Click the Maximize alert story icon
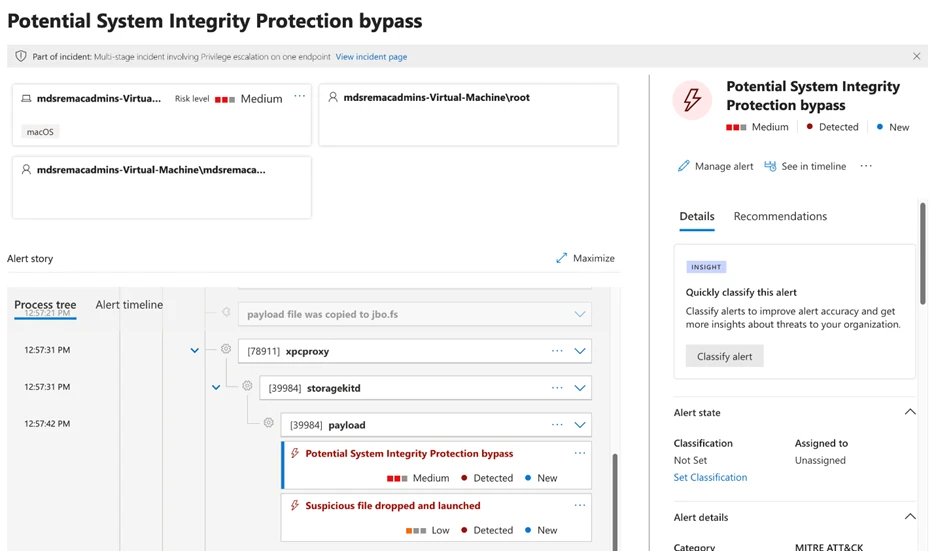This screenshot has height=551, width=936. [562, 258]
